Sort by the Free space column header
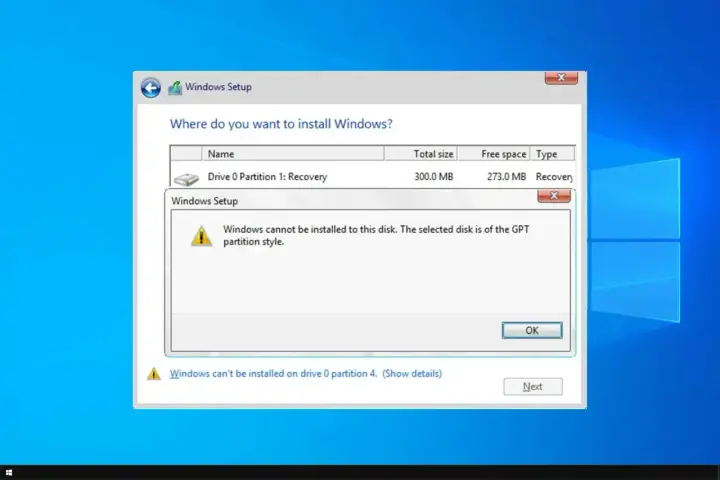This screenshot has height=480, width=720. [494, 153]
